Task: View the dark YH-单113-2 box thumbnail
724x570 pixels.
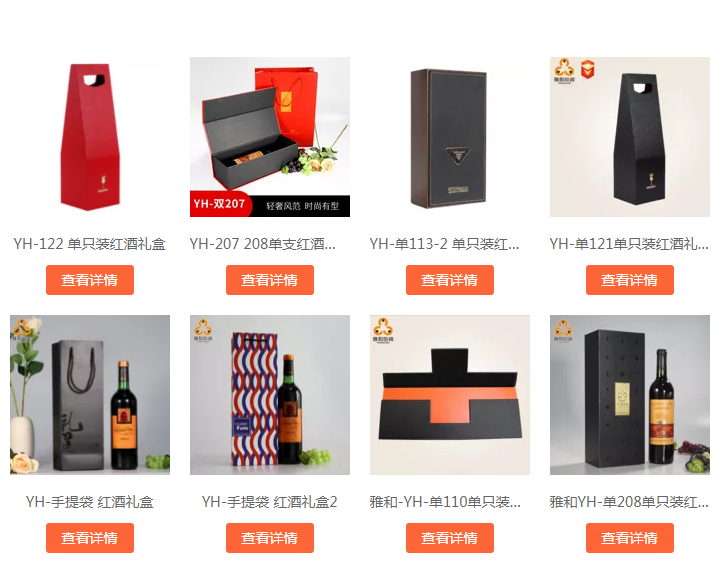Action: [x=450, y=137]
